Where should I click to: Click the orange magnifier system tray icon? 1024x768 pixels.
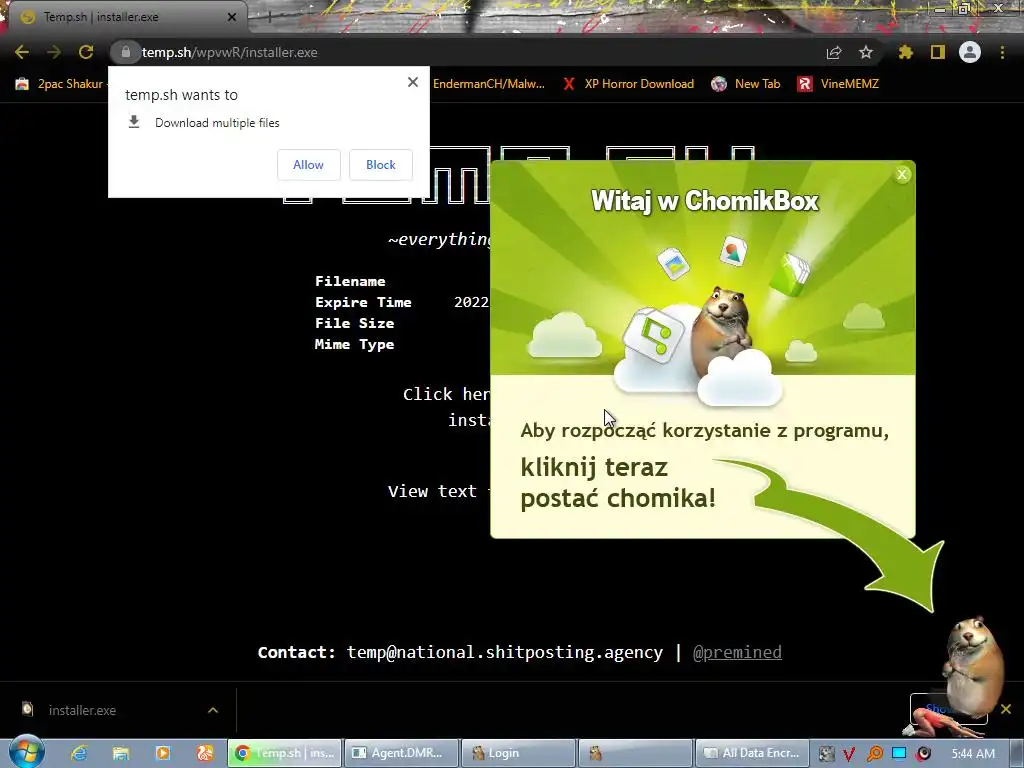click(x=874, y=754)
